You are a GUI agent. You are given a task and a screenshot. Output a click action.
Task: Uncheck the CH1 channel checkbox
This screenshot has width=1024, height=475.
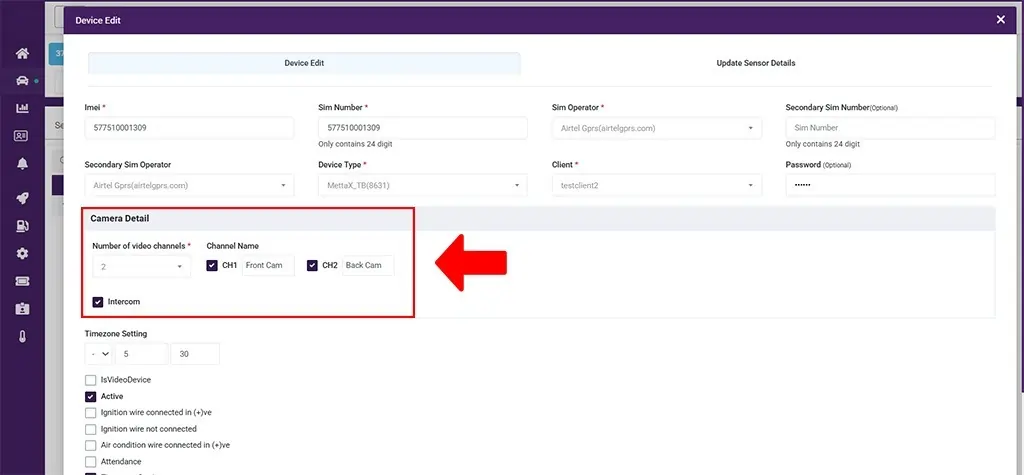(x=212, y=266)
